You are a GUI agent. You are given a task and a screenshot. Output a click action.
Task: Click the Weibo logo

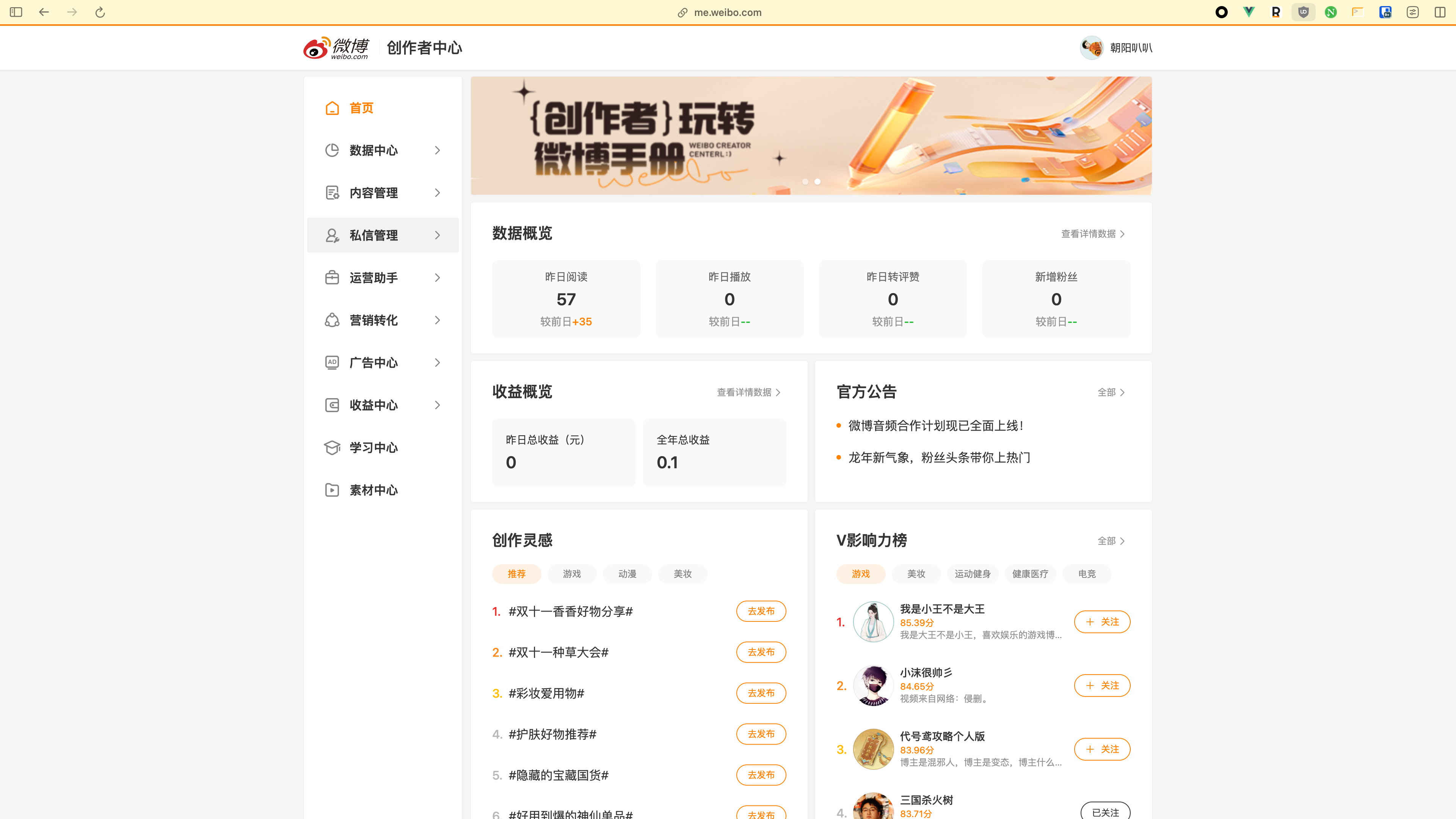click(336, 48)
